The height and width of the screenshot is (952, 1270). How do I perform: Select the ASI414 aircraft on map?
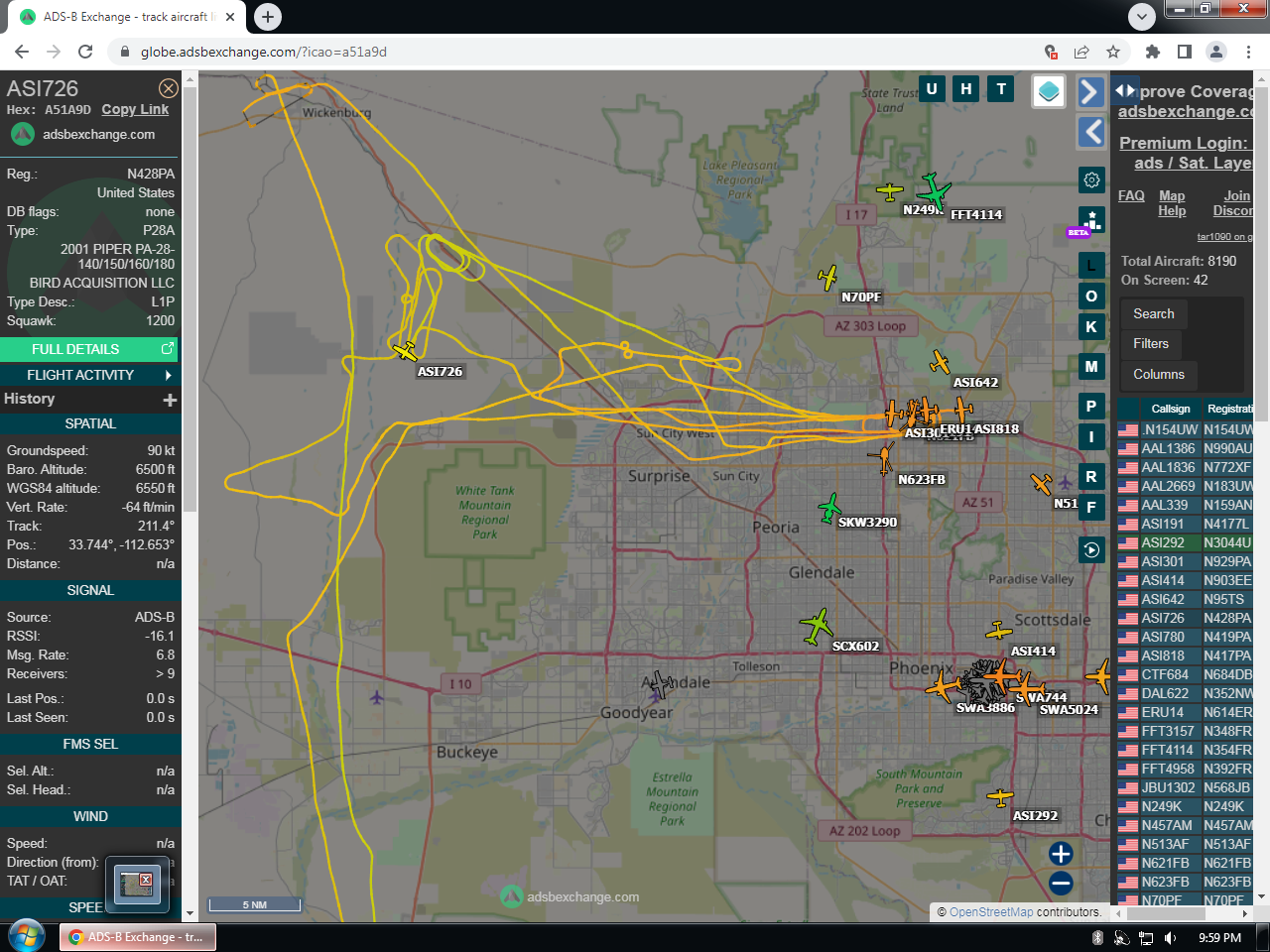point(998,631)
